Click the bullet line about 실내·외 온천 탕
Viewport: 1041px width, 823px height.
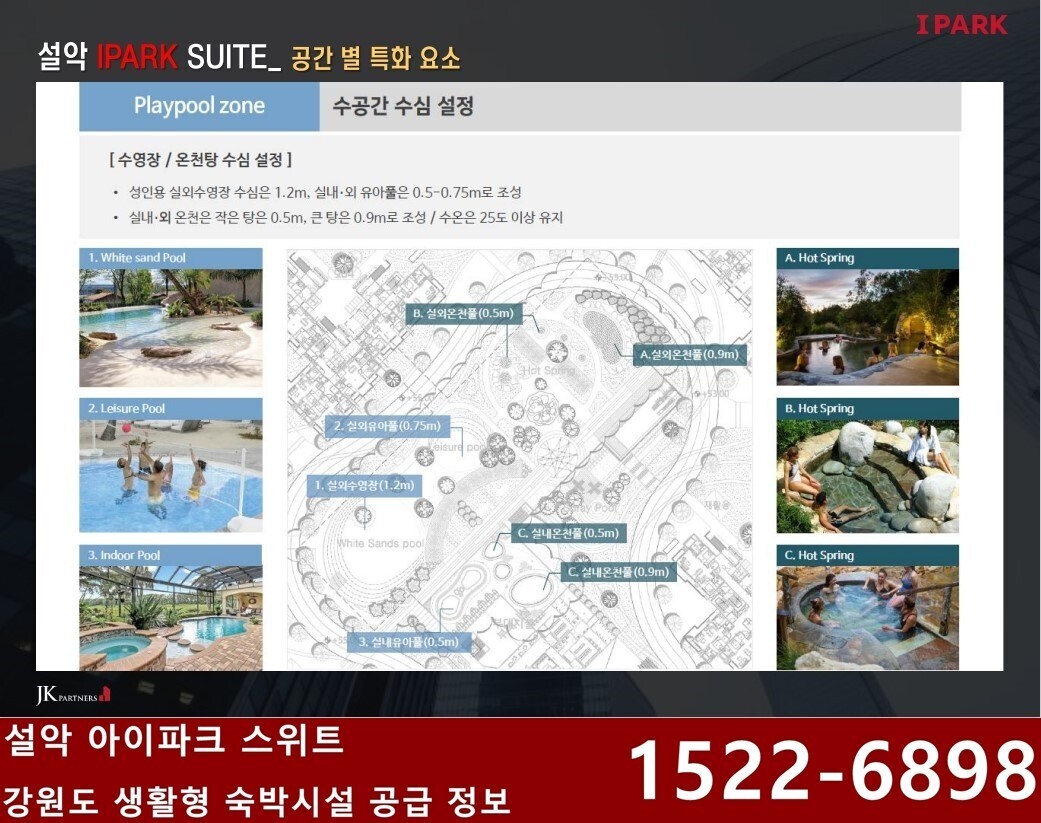coord(345,218)
